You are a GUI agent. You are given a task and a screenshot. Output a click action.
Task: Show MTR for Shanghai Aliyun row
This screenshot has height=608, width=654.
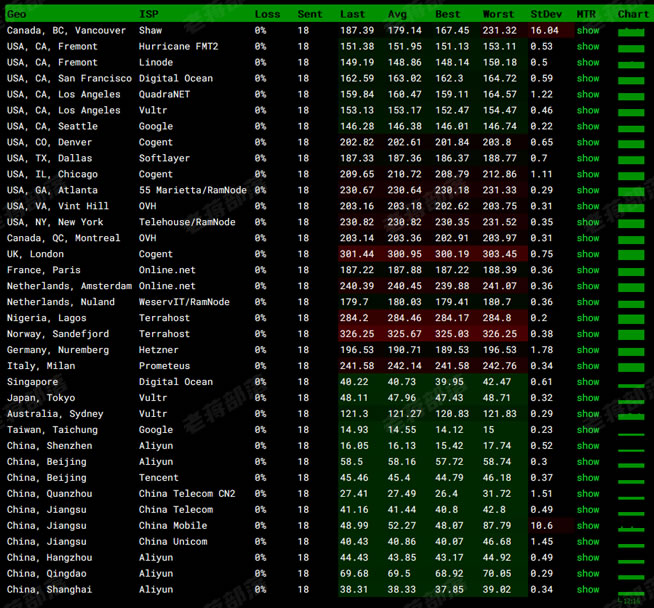tap(588, 590)
